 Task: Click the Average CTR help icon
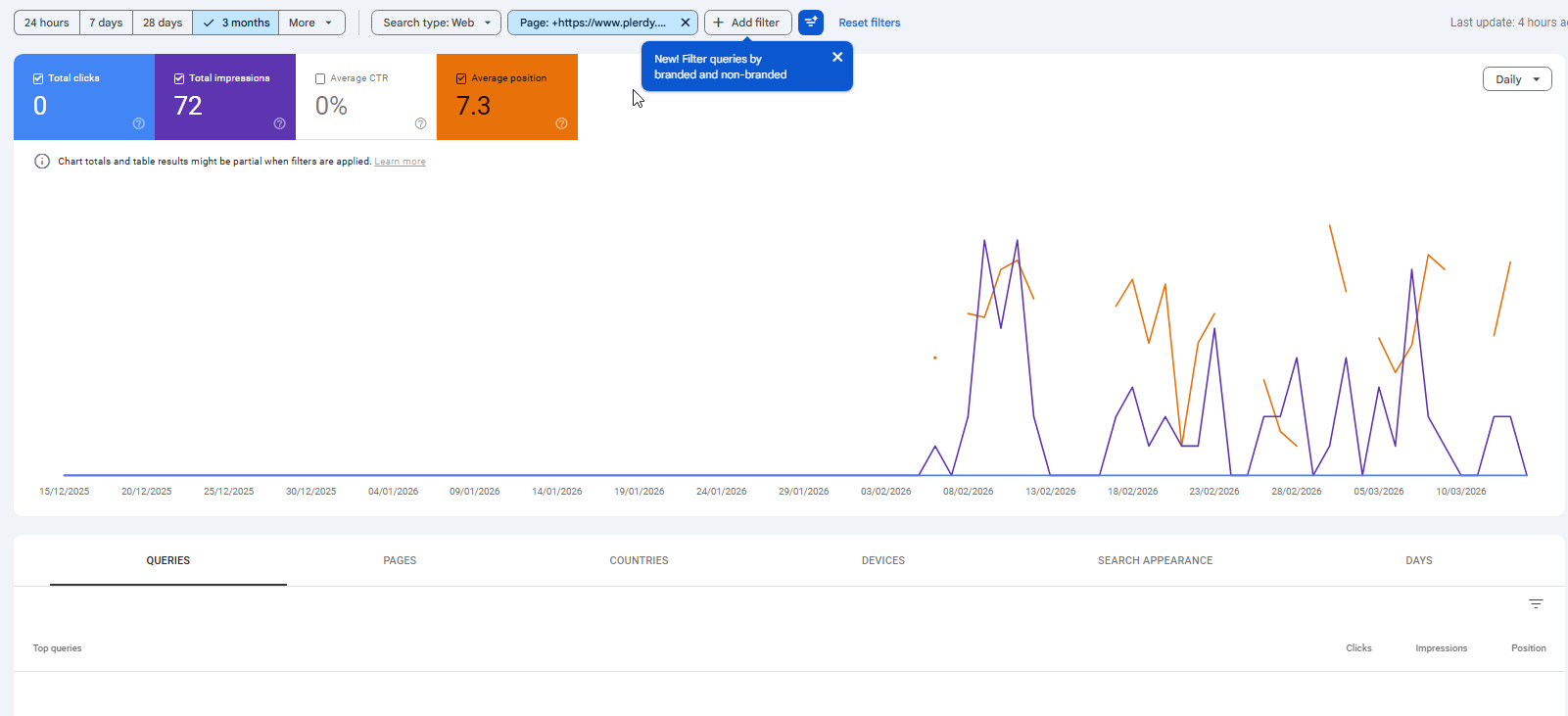pyautogui.click(x=420, y=123)
